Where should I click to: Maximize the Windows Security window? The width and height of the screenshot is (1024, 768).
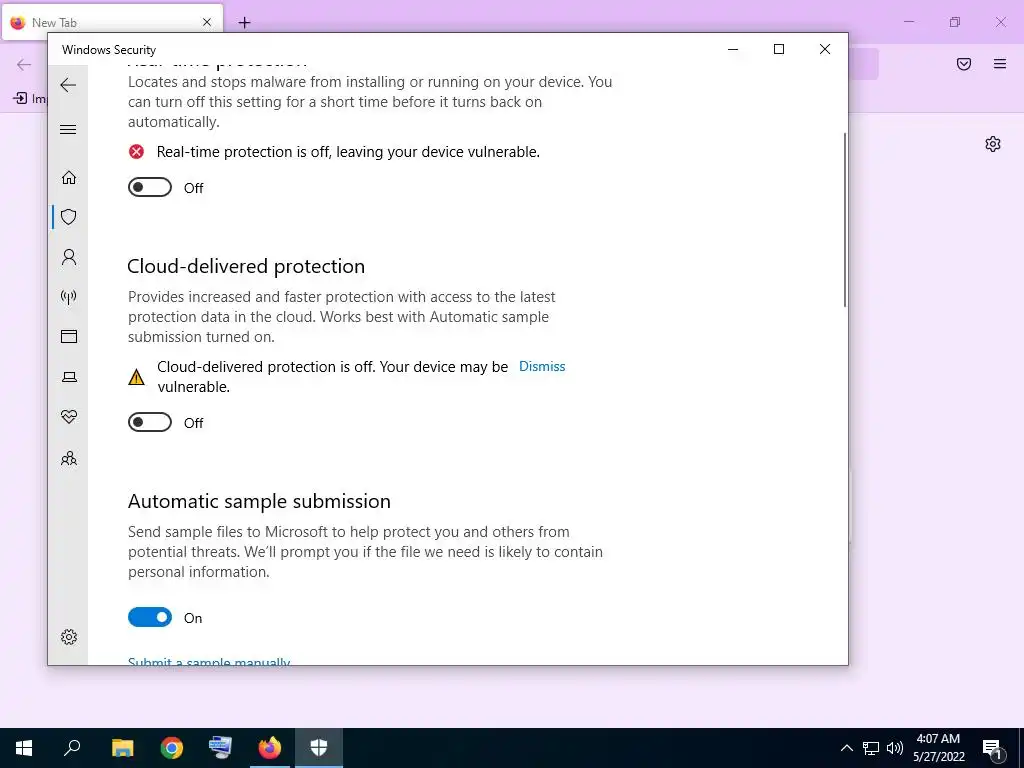(778, 50)
